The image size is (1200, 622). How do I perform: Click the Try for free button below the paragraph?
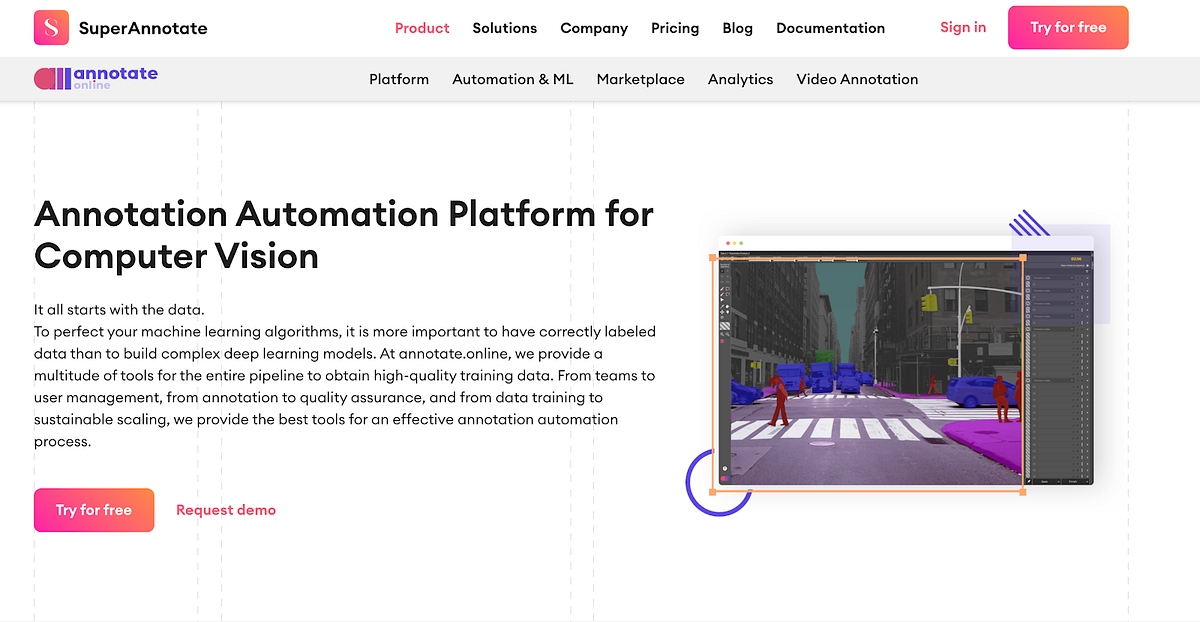pos(94,510)
